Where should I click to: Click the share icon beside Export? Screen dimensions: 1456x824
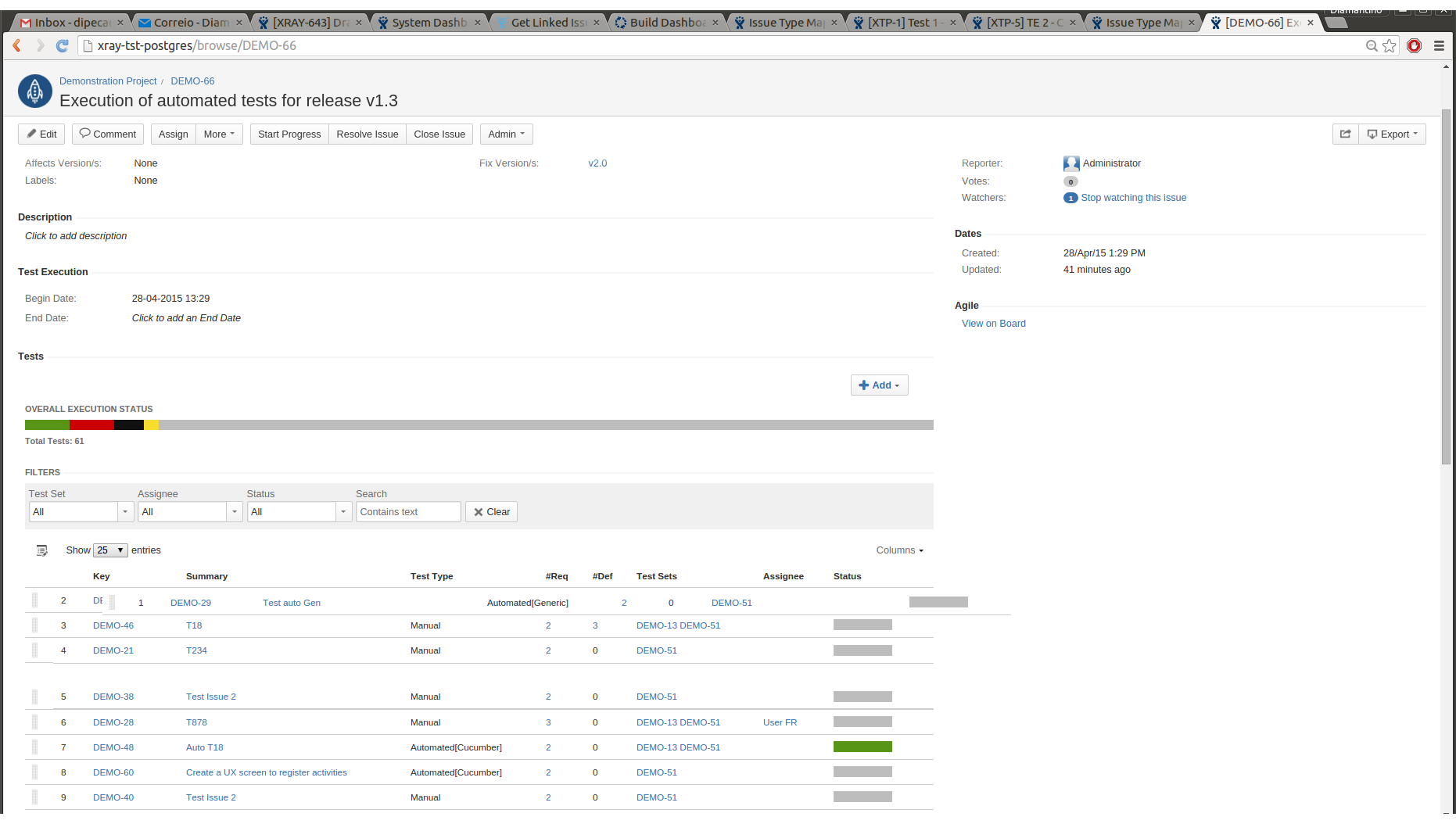coord(1345,134)
